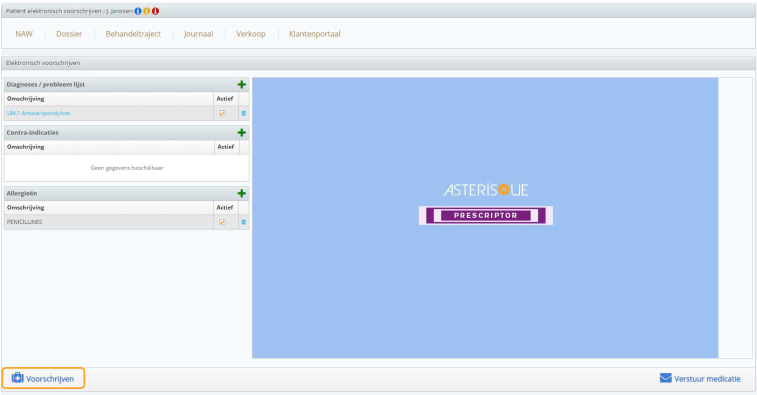The image size is (757, 395).
Task: Open the L84.1 Artrose/spondylose diagnosis link
Action: click(x=38, y=113)
